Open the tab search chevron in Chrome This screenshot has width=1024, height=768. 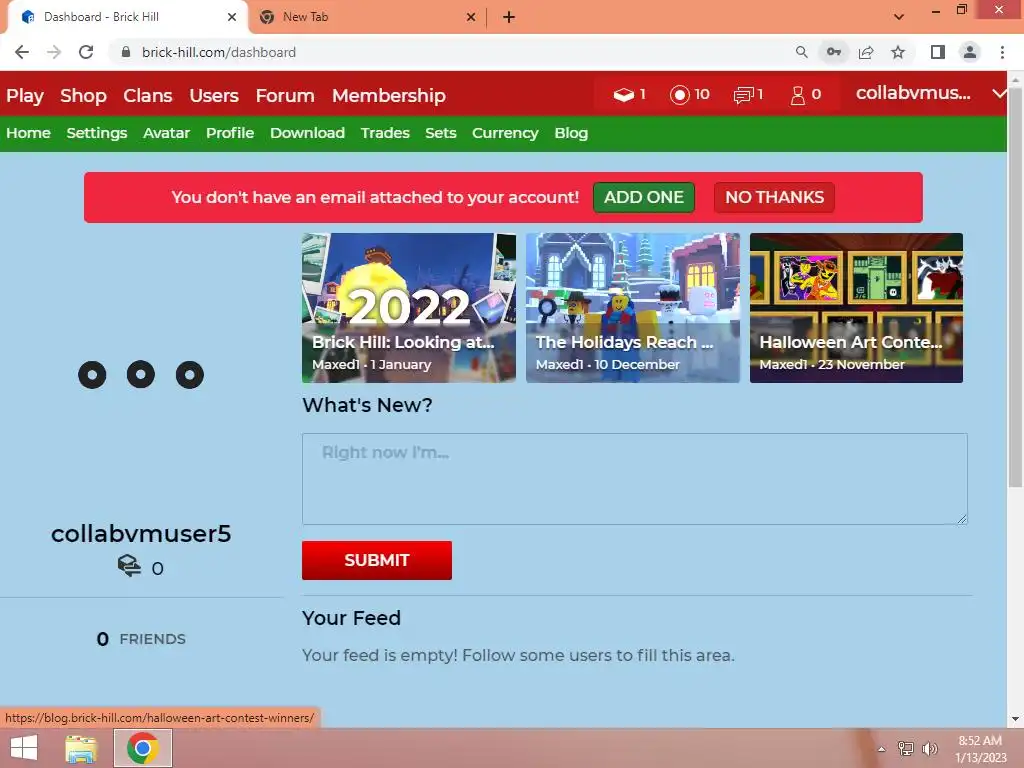(x=899, y=17)
